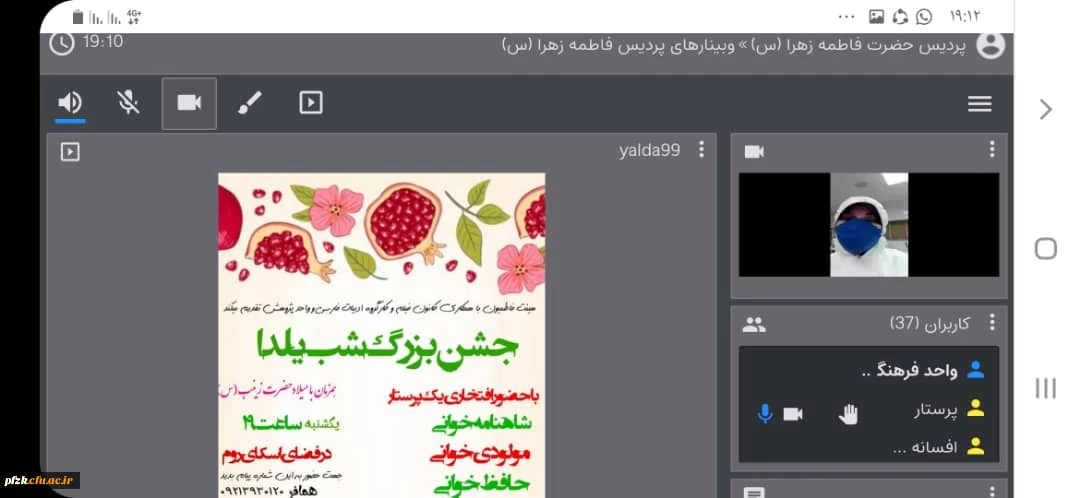Tap the Android home navigation button
This screenshot has height=498, width=1080.
pyautogui.click(x=1045, y=249)
